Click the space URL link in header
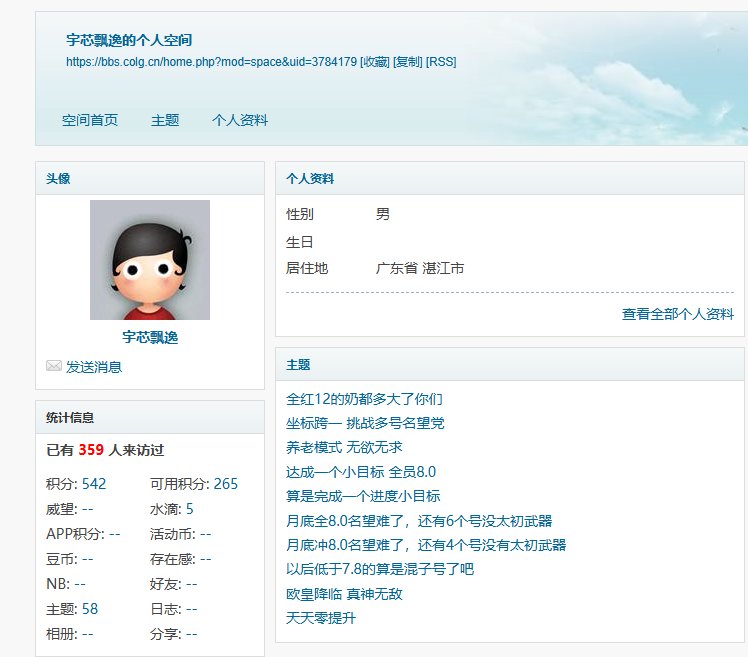Screen dimensions: 748x657 coord(211,62)
